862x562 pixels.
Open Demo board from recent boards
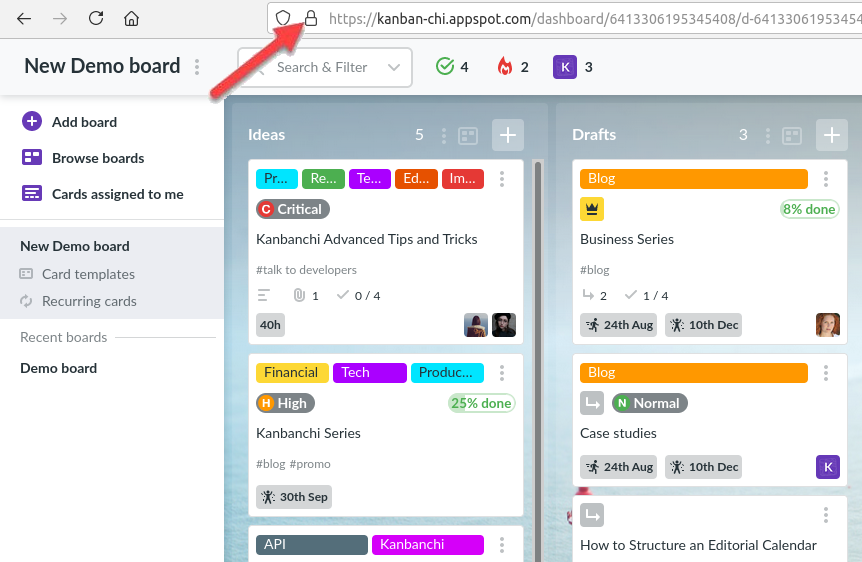[x=58, y=368]
